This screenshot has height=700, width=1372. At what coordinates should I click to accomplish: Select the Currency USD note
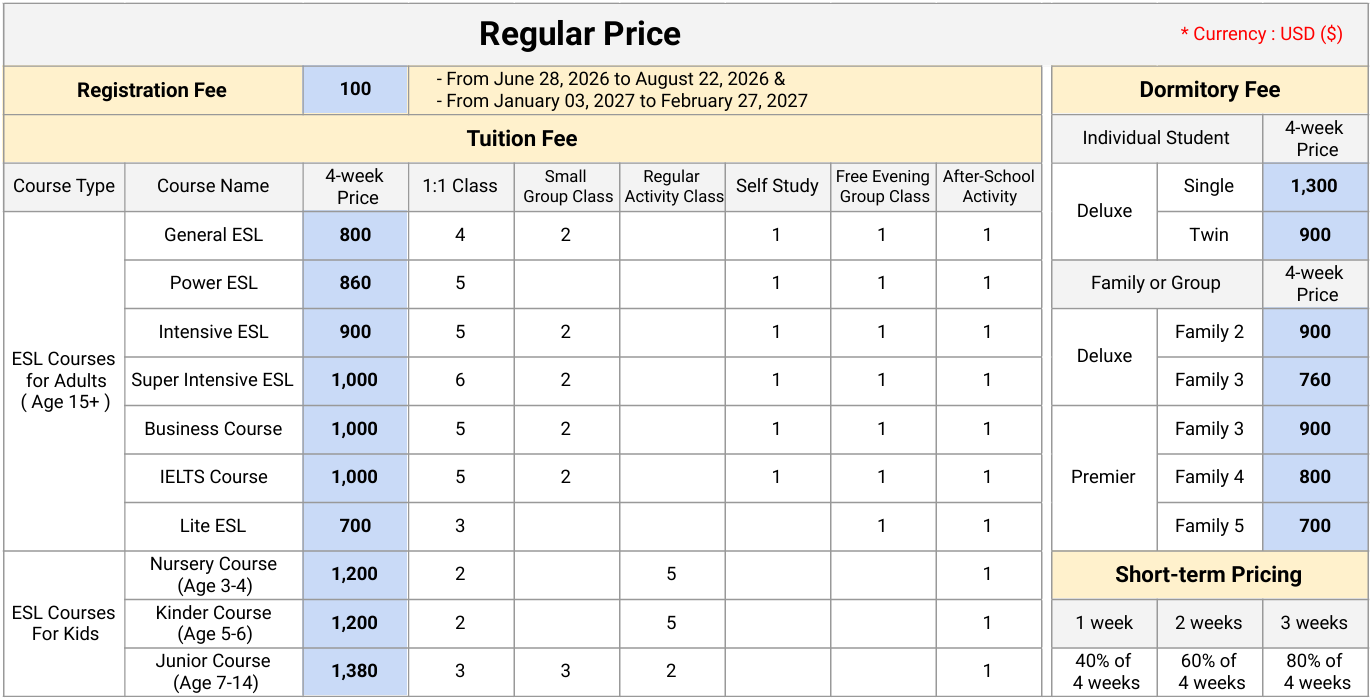(x=1261, y=34)
